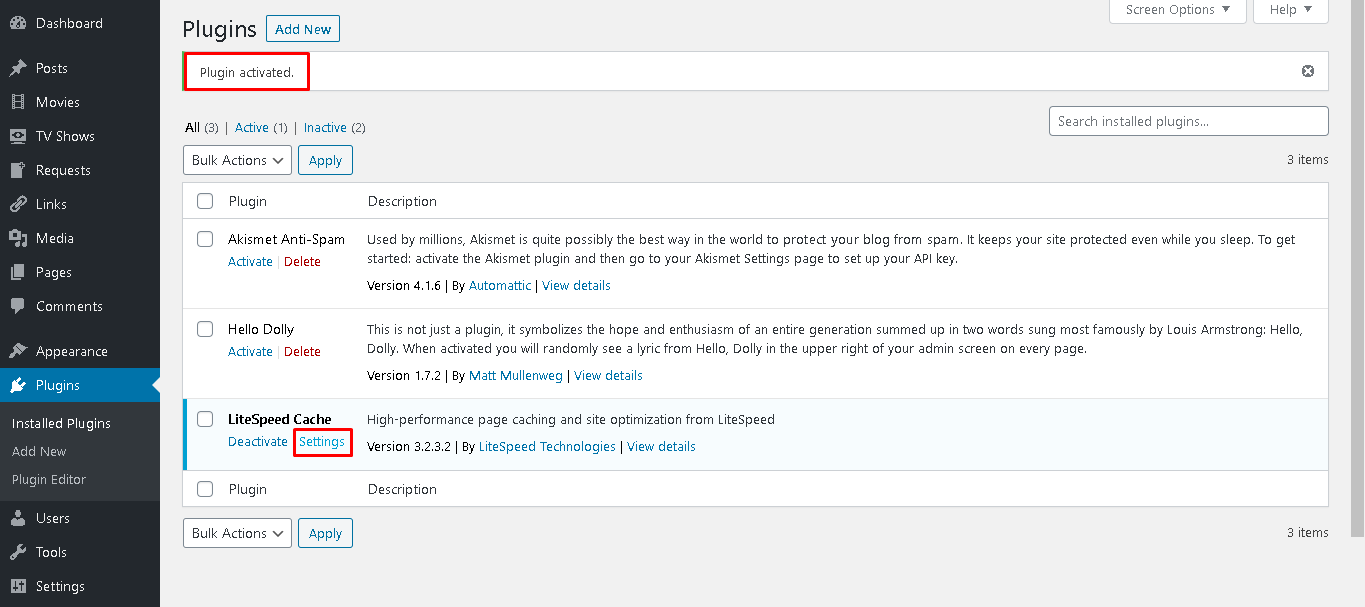
Task: Open the Media icon in sidebar
Action: 18,238
